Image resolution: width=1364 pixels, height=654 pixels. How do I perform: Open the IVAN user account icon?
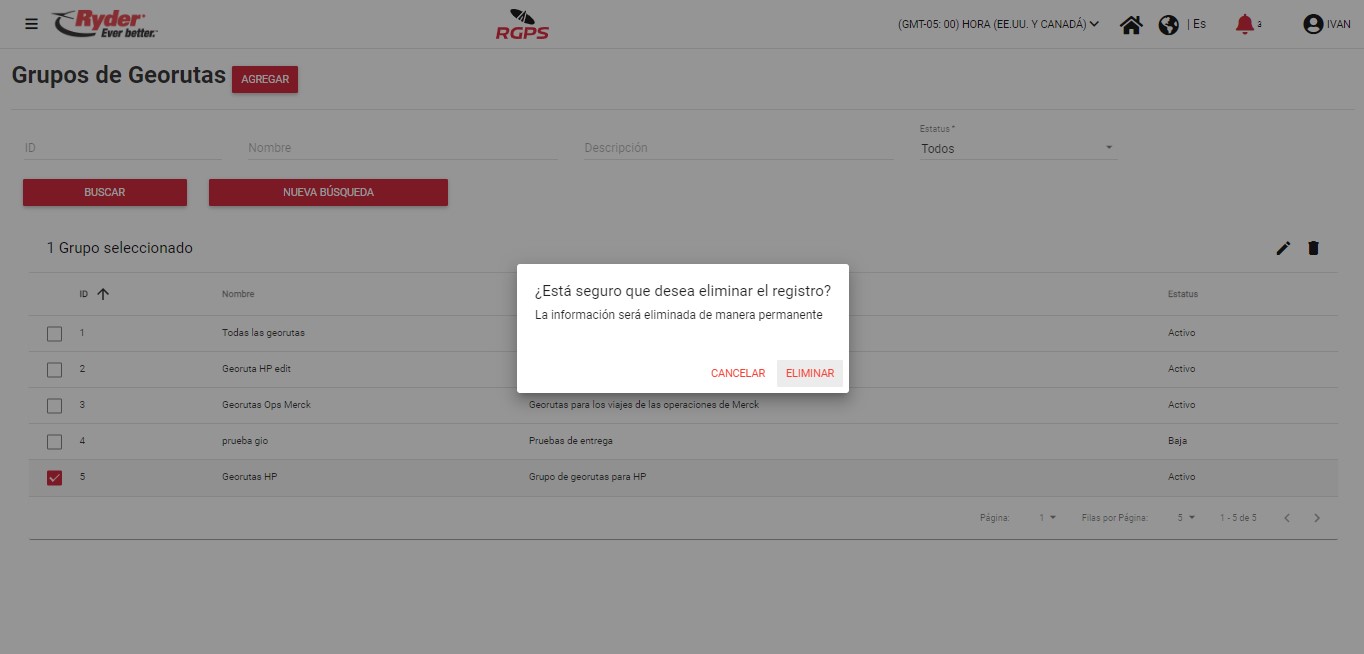tap(1313, 25)
